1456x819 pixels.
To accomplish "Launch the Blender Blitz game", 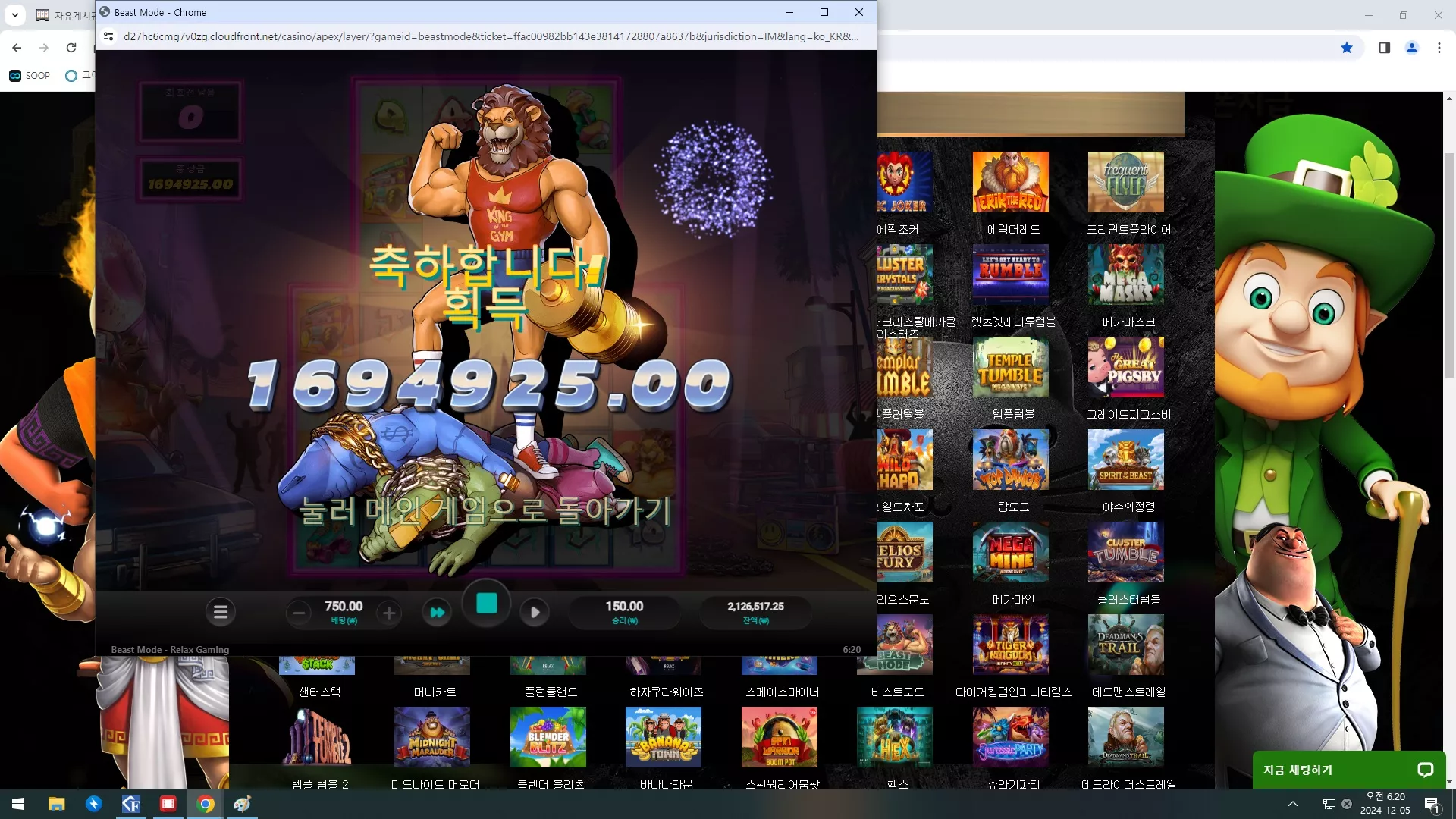I will [548, 737].
